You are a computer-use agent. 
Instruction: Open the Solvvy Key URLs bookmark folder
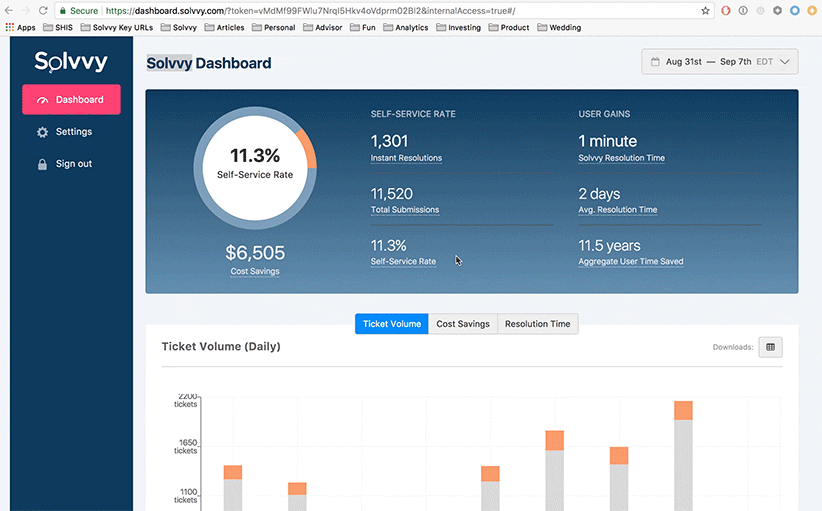click(x=116, y=27)
